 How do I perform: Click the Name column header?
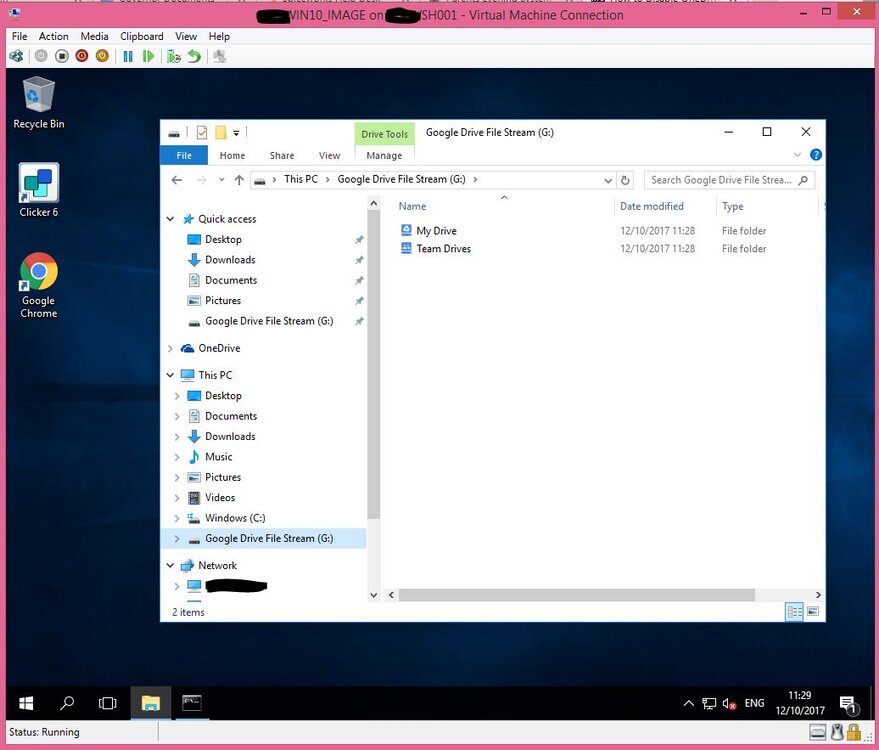point(412,206)
